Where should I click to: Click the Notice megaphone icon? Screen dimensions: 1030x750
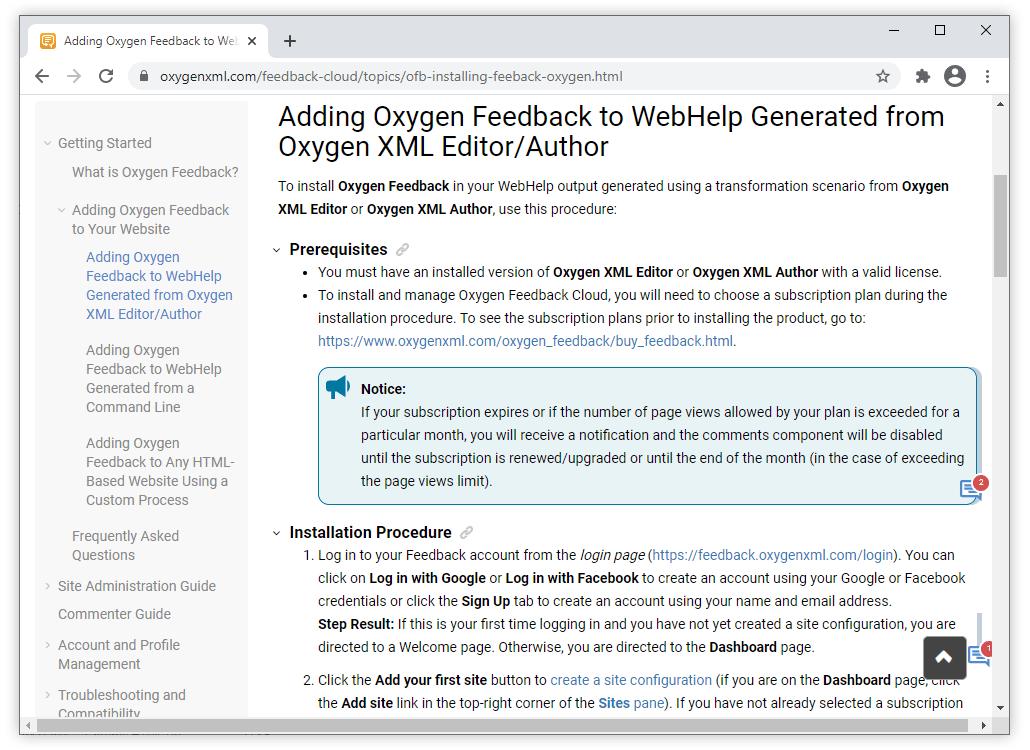pos(338,387)
